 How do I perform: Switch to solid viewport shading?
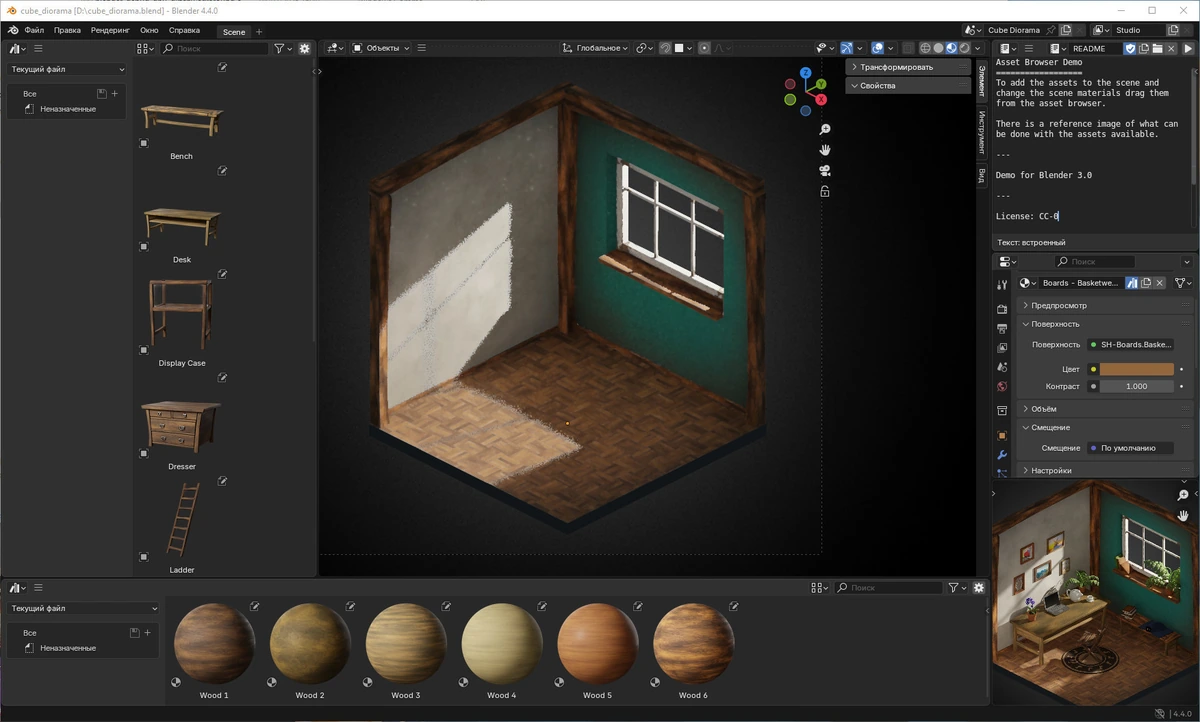tap(938, 48)
